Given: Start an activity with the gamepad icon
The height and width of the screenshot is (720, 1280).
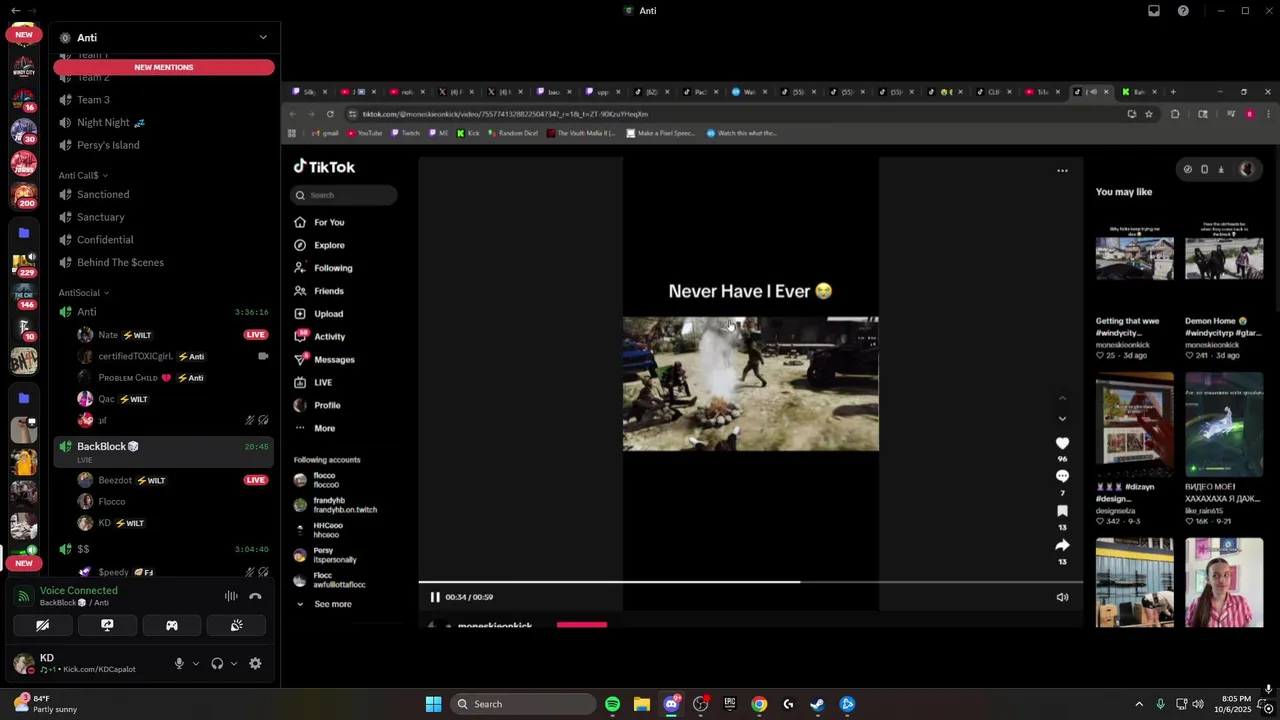Looking at the screenshot, I should pos(171,625).
